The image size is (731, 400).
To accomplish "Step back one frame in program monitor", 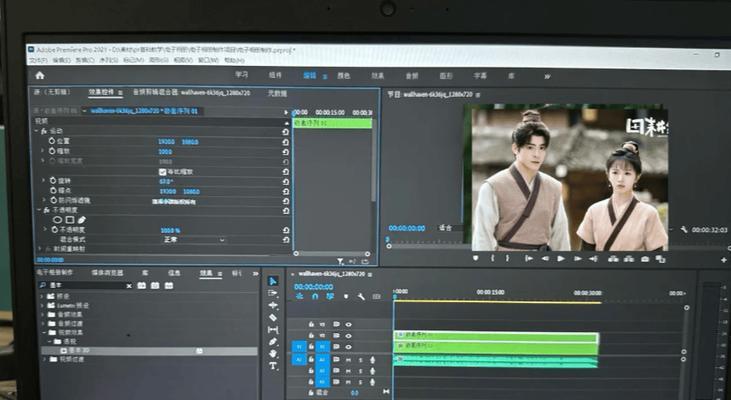I will click(x=545, y=258).
